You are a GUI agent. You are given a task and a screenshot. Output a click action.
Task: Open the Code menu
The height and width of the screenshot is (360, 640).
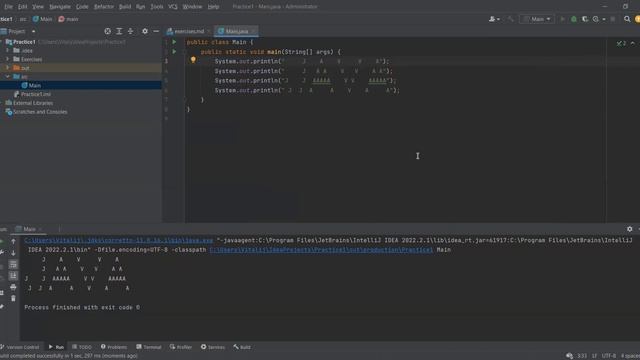click(82, 7)
